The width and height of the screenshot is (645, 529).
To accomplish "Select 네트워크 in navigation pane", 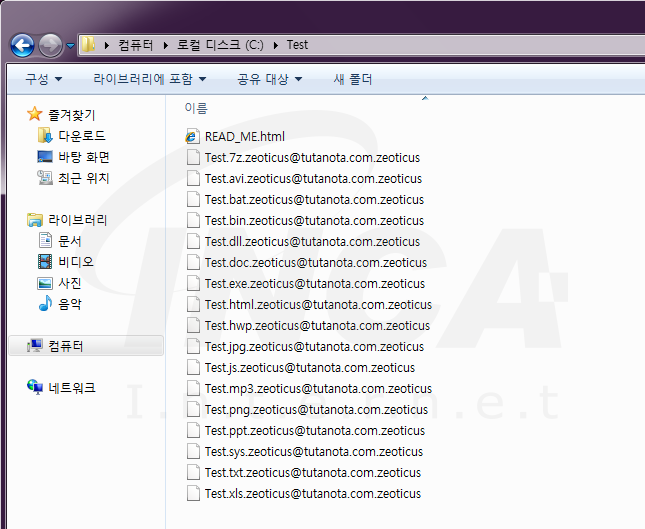I will 72,387.
